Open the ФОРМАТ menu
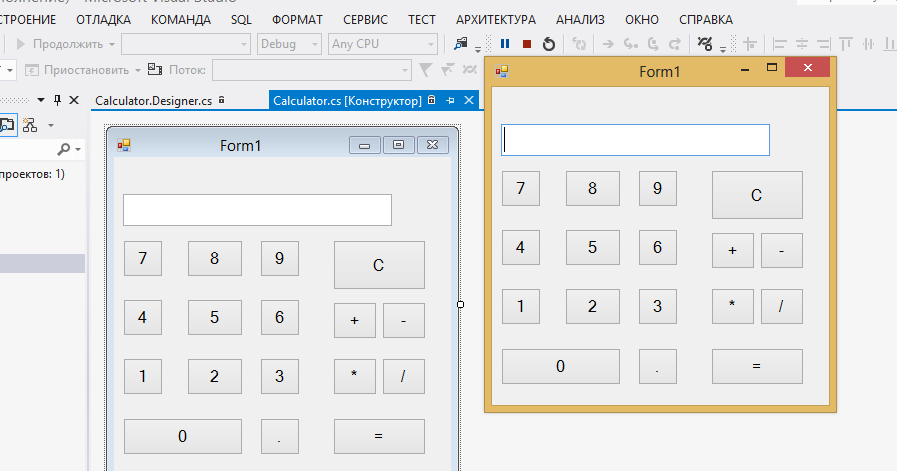The height and width of the screenshot is (471, 897). [x=297, y=19]
